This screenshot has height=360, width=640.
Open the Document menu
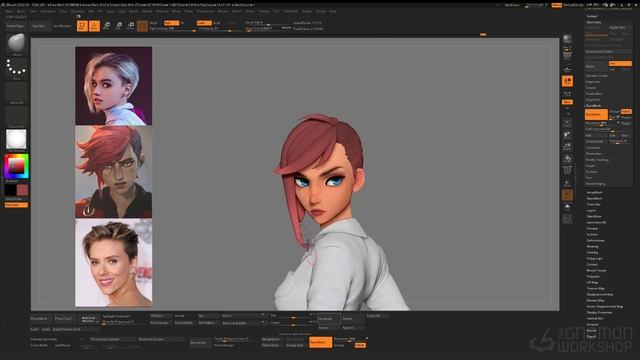pos(48,11)
